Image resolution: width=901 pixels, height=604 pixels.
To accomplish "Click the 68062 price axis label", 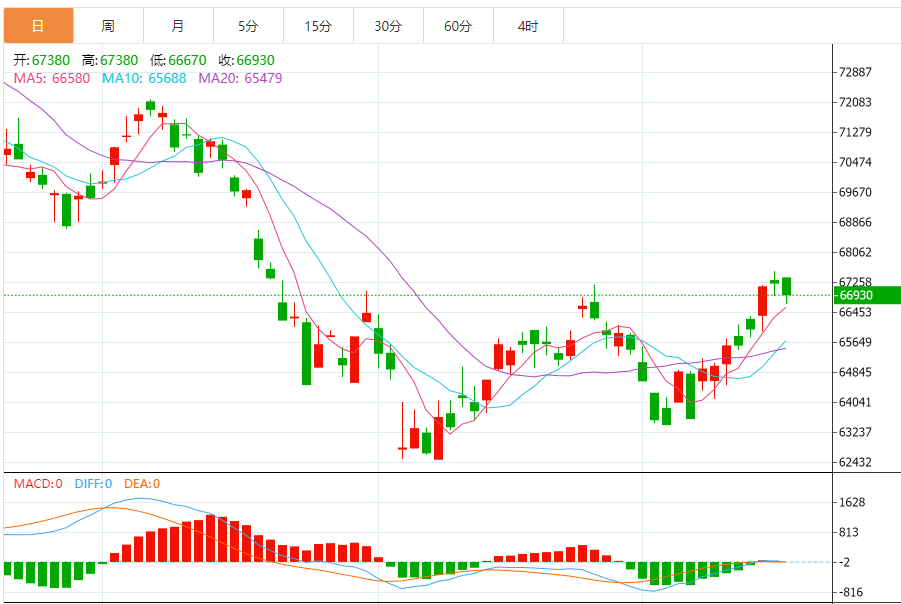I will click(x=855, y=252).
